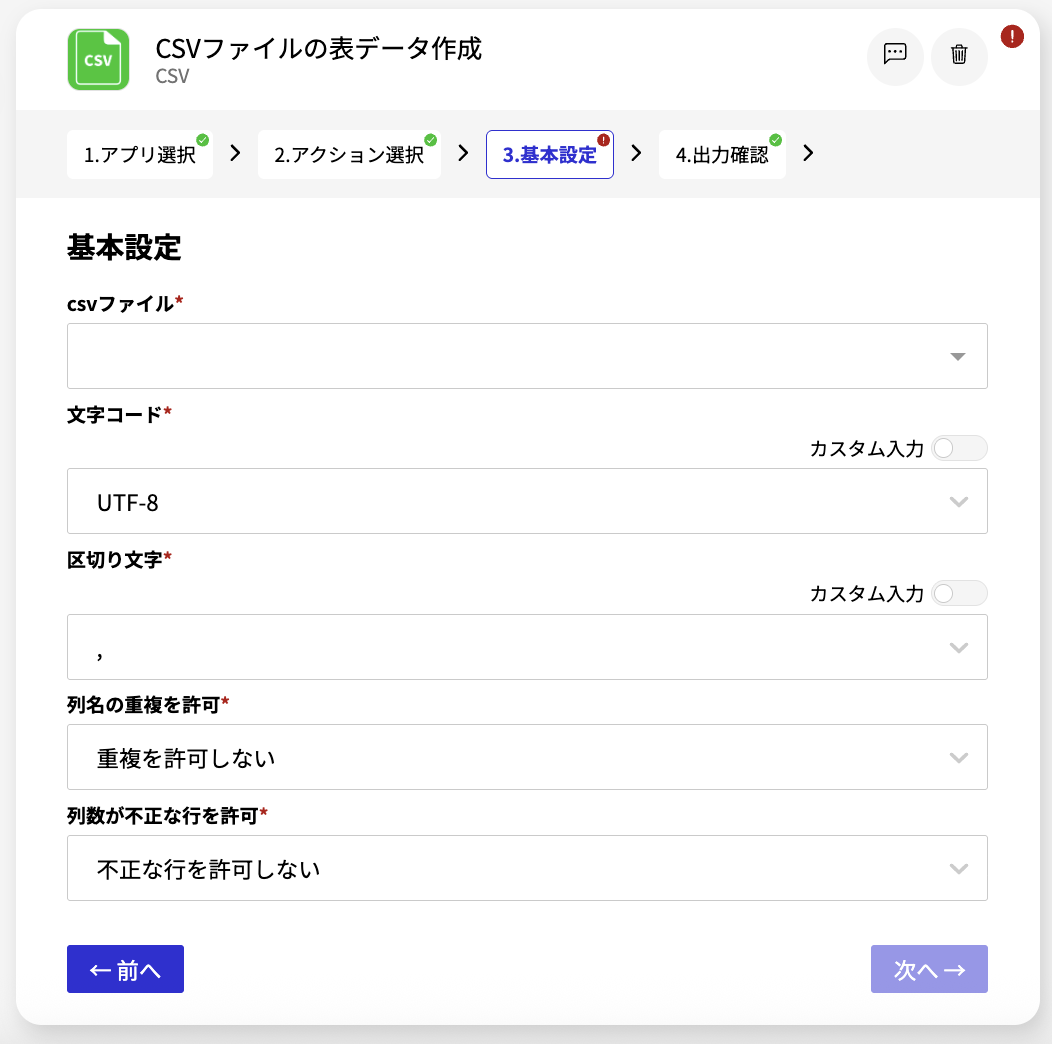Open the 区切り文字 comma dropdown

click(x=527, y=647)
